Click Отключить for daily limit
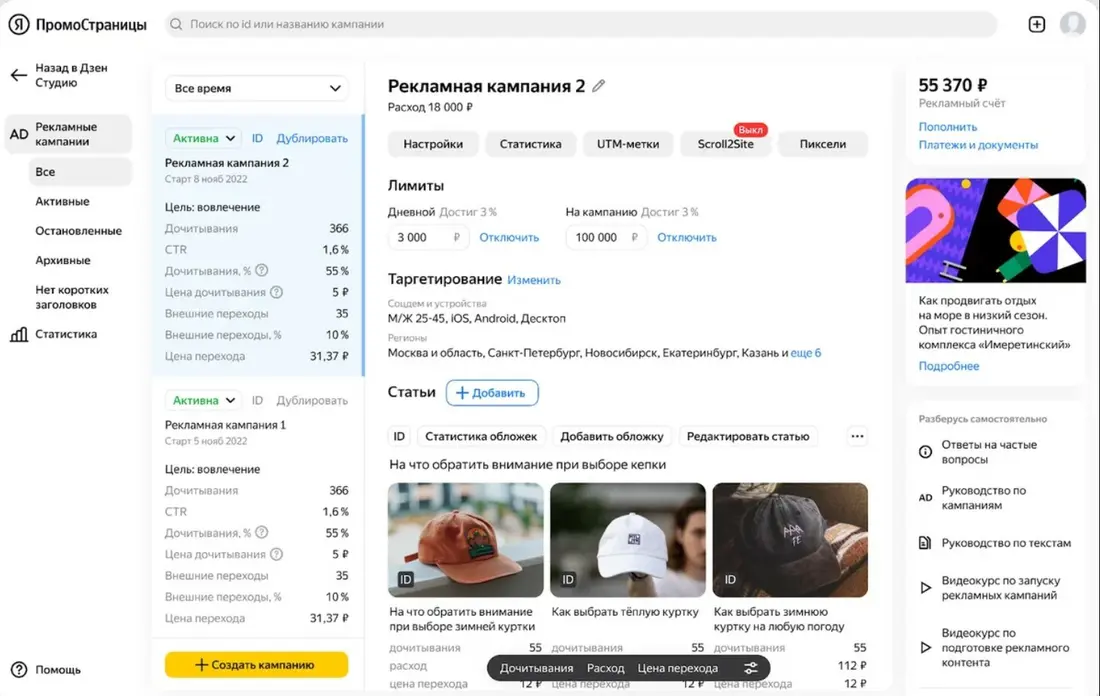This screenshot has width=1100, height=696. point(509,237)
